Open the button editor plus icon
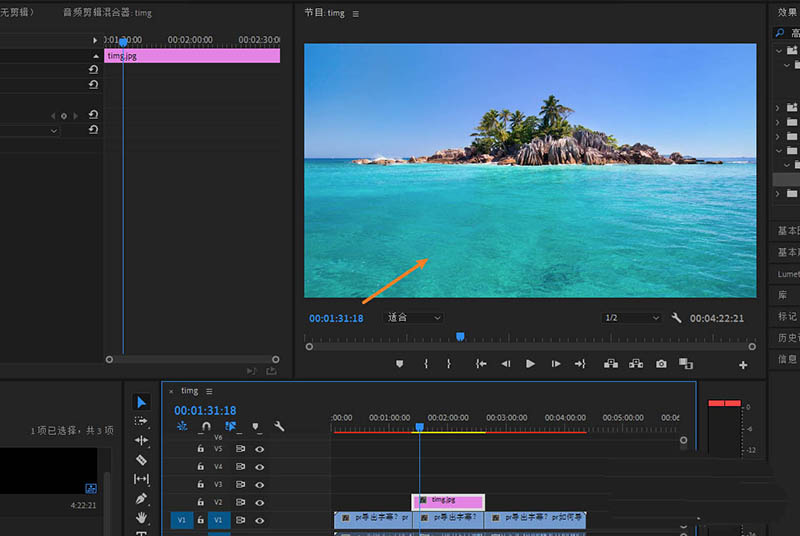Image resolution: width=800 pixels, height=536 pixels. [x=743, y=365]
